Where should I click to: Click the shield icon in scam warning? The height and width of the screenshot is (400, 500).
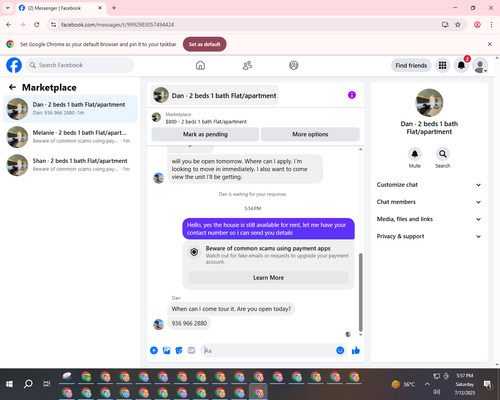pos(194,252)
